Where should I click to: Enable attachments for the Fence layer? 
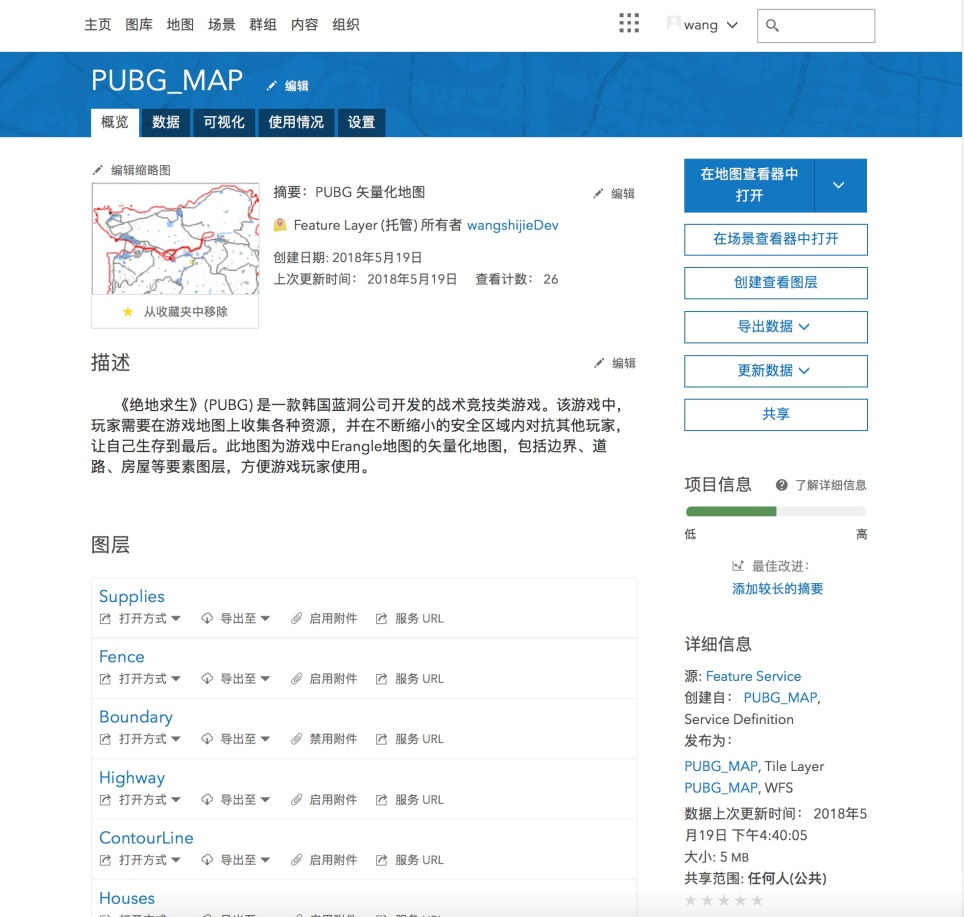click(333, 679)
